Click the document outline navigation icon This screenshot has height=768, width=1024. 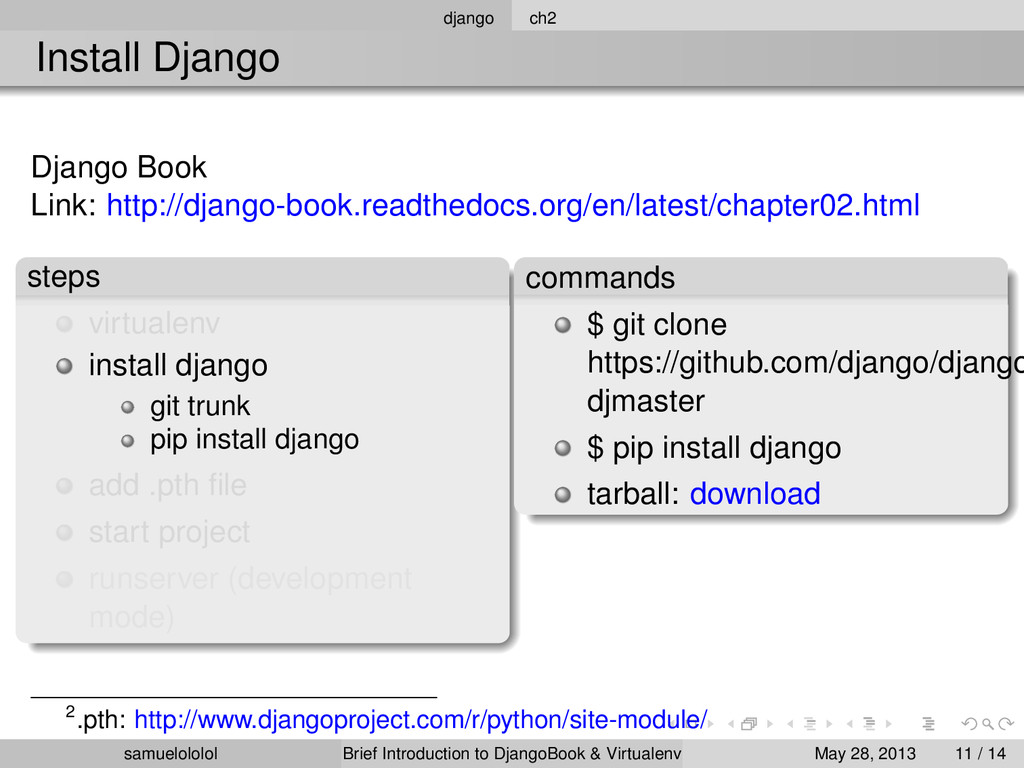[x=928, y=724]
